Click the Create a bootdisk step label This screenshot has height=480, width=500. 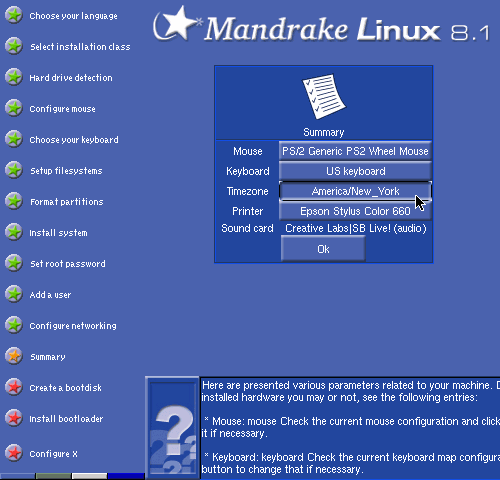point(66,388)
